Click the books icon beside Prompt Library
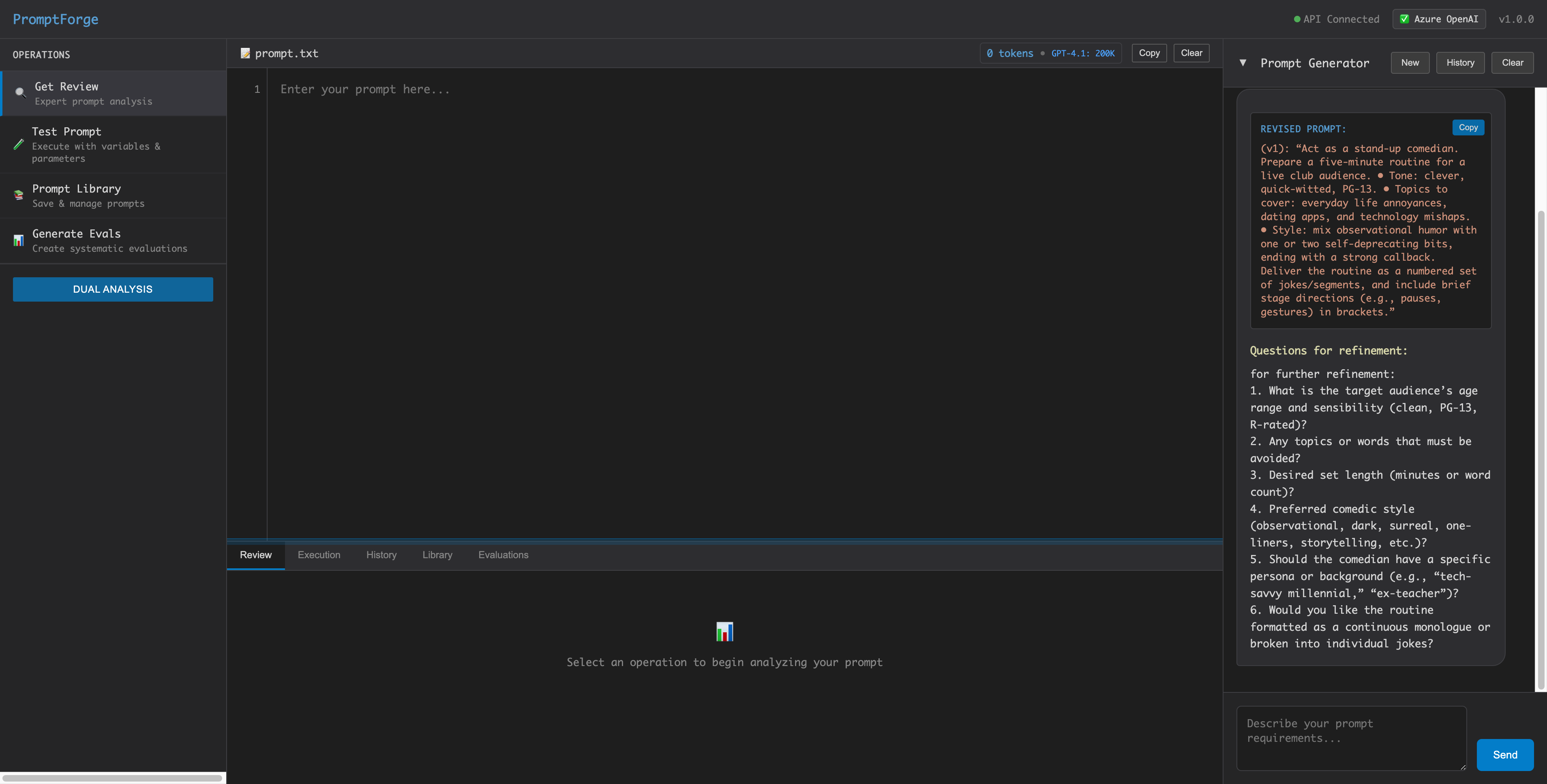Screen dimensions: 1547x784 tap(19, 195)
